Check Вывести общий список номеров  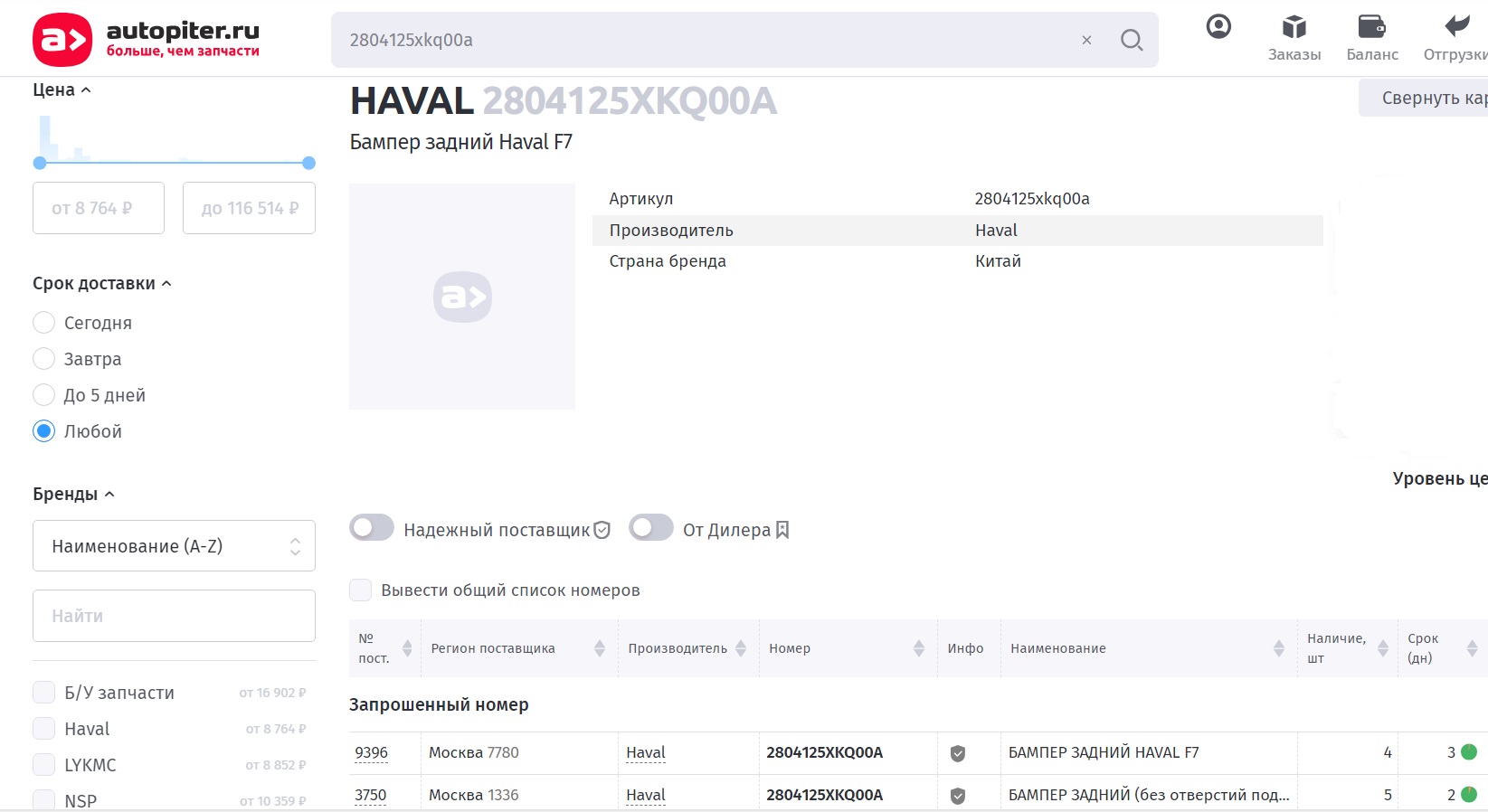coord(361,590)
